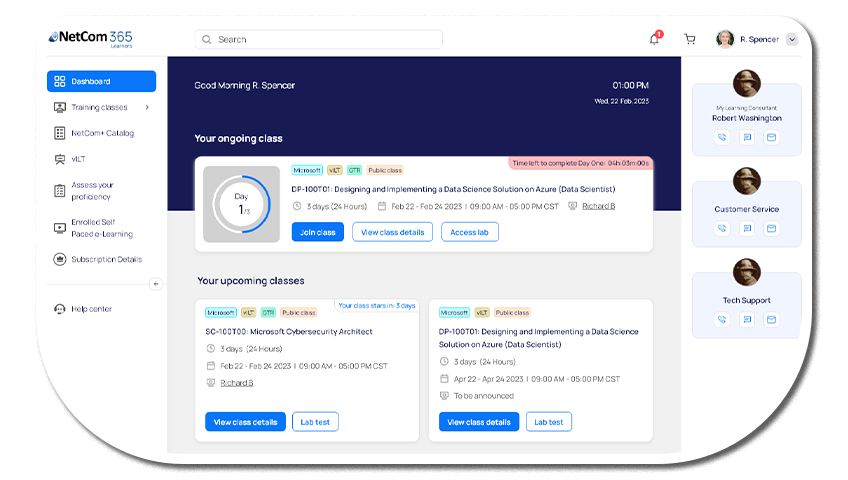Open the R. Spencer profile dropdown
Viewport: 848px width, 480px height.
pos(792,40)
